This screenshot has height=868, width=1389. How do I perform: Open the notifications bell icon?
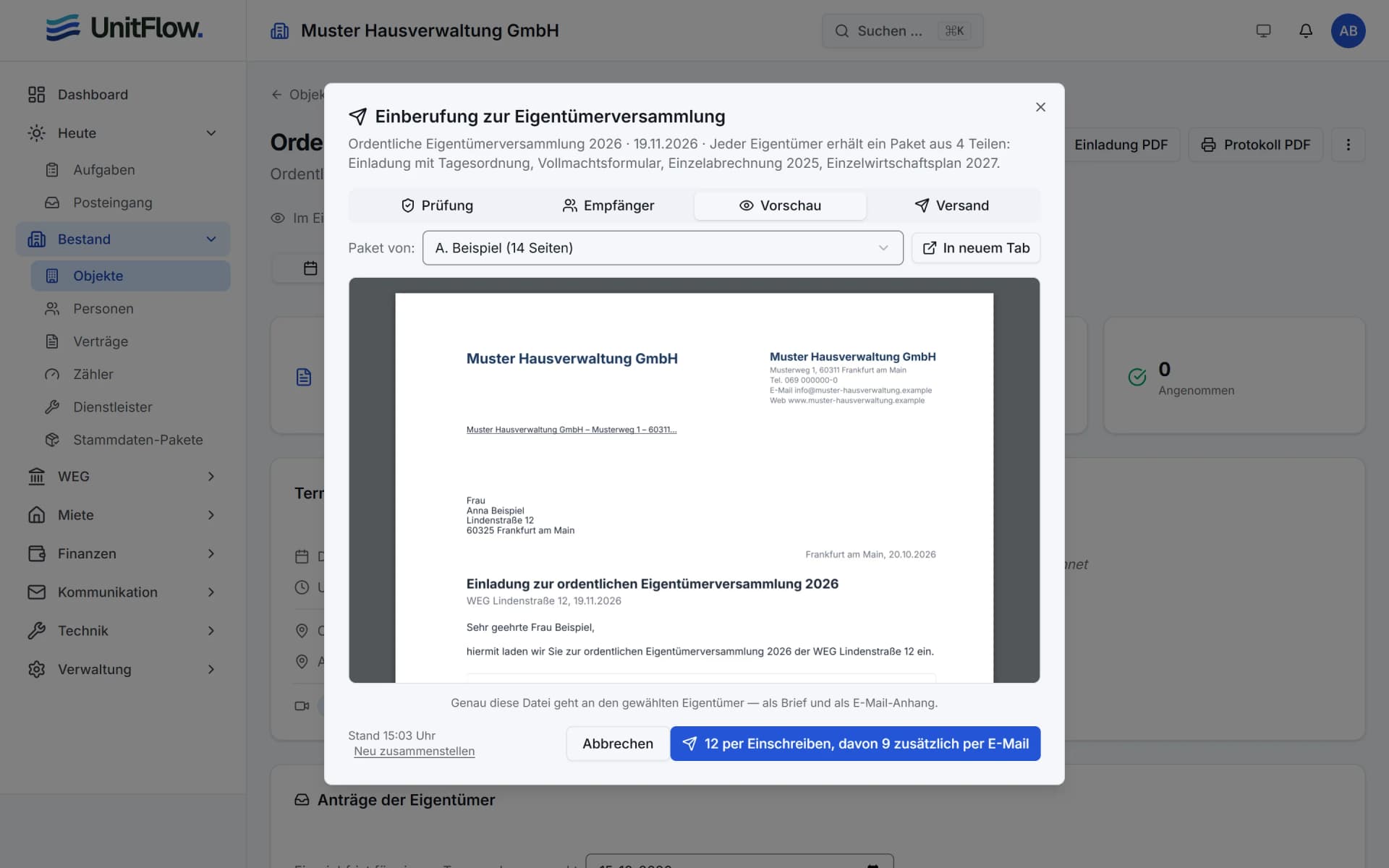[x=1306, y=31]
